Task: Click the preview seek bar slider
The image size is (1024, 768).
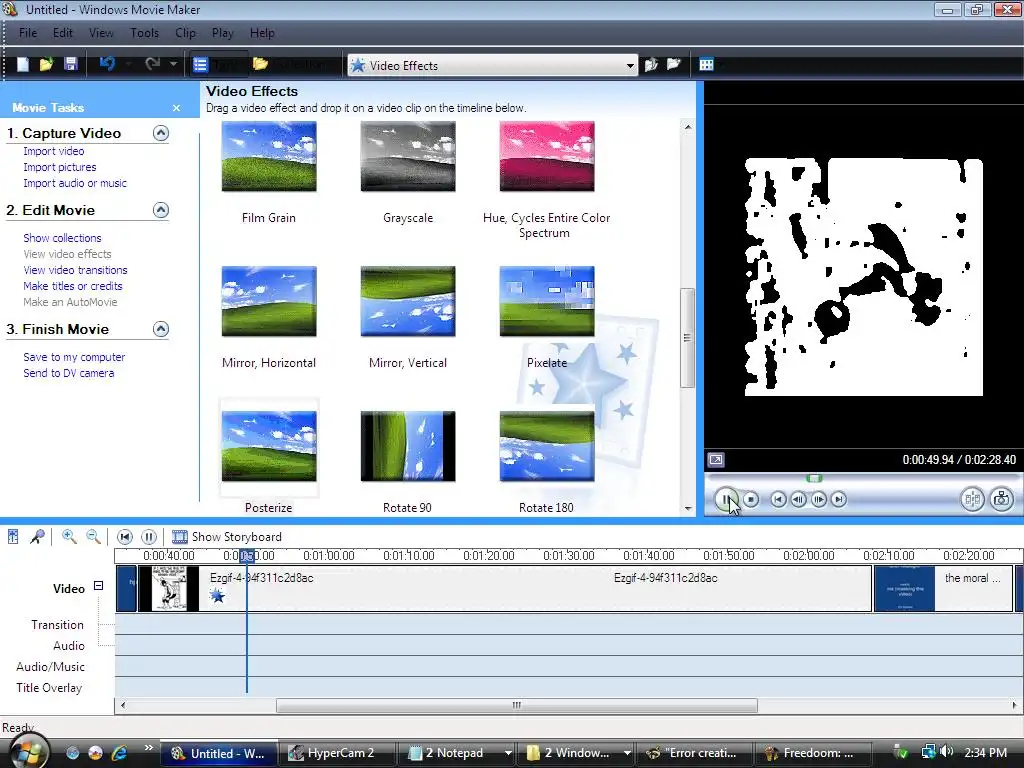Action: 814,479
